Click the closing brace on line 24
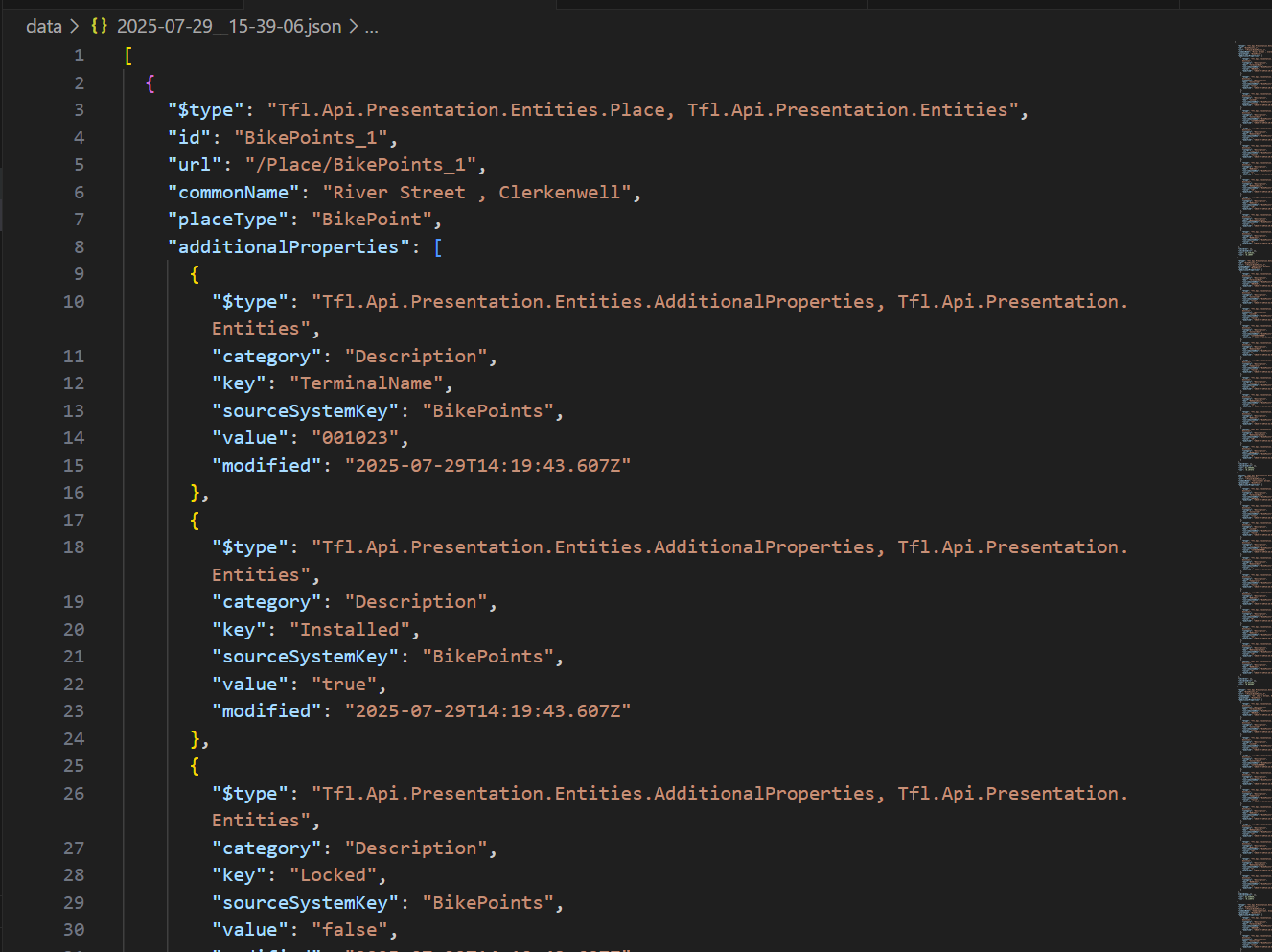This screenshot has height=952, width=1272. point(195,739)
